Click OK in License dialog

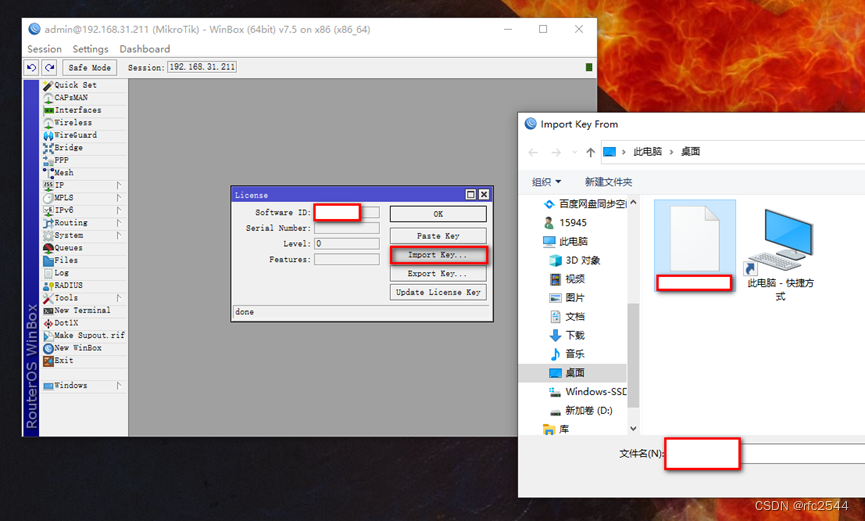438,214
